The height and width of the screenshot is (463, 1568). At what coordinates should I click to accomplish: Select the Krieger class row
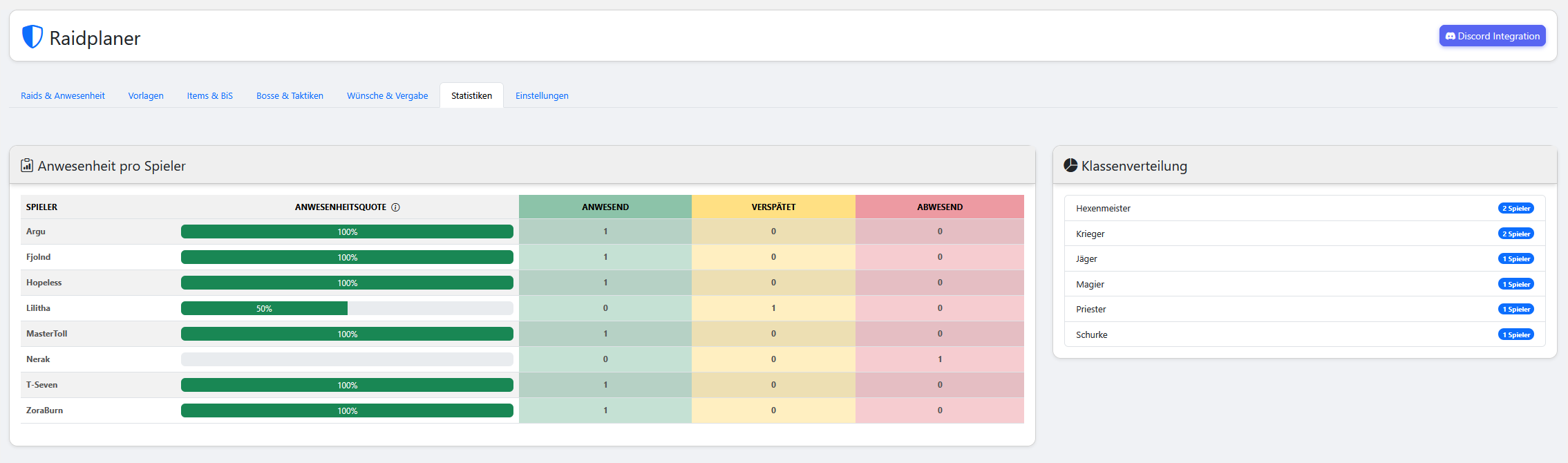(1304, 234)
